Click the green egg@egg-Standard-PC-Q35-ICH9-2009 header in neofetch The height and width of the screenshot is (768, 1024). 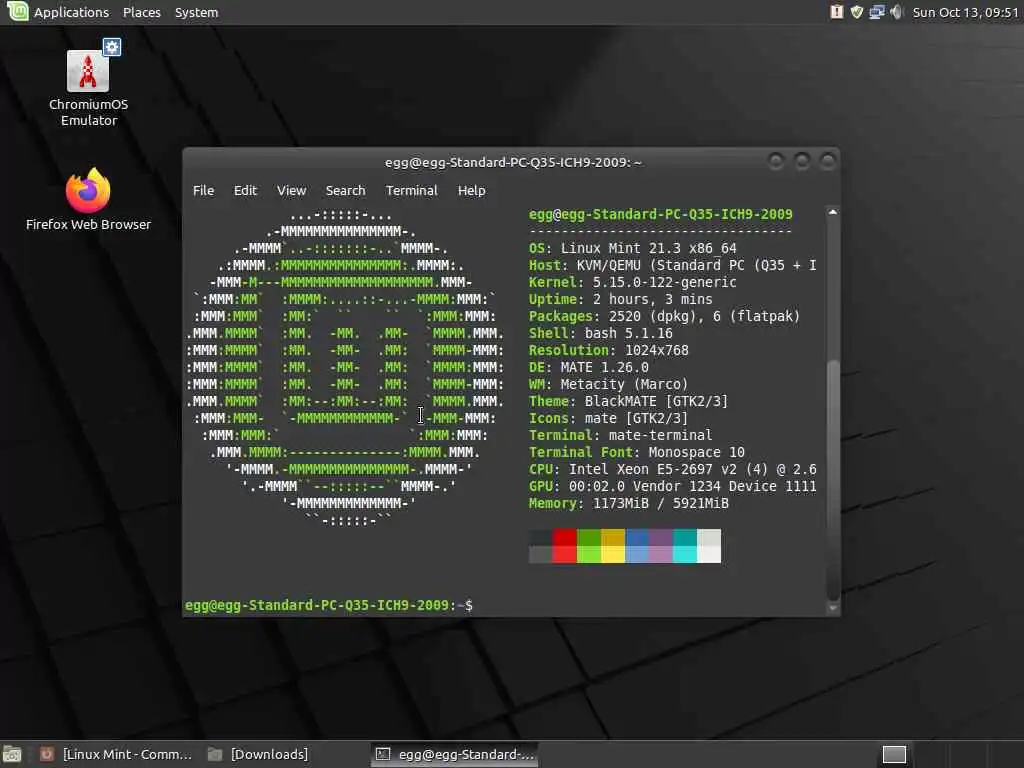coord(660,214)
